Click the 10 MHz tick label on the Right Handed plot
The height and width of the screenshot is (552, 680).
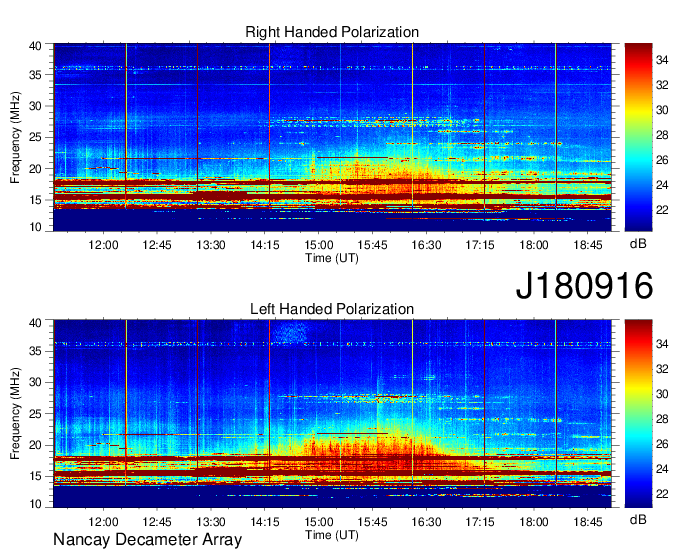coord(35,227)
